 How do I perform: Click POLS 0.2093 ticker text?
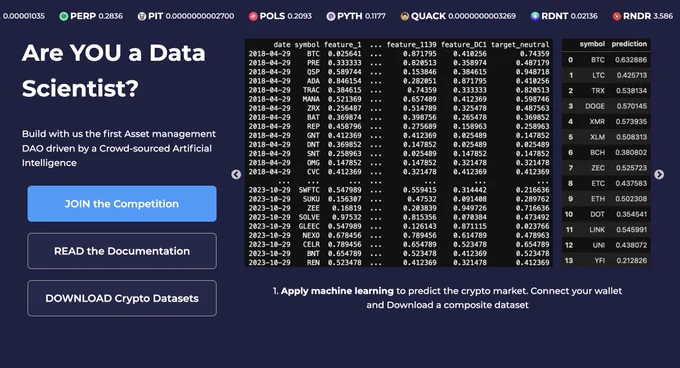coord(286,16)
